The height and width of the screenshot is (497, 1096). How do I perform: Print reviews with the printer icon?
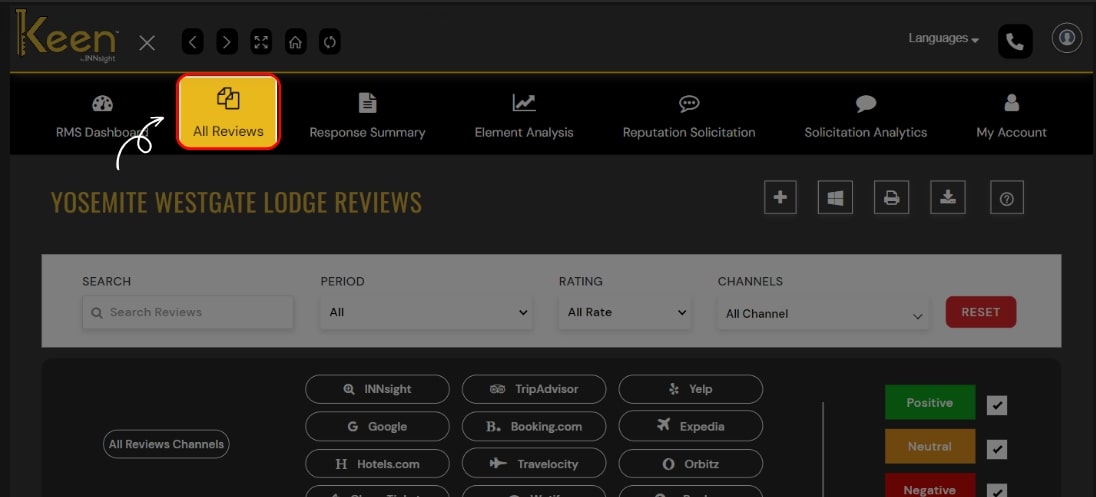[x=891, y=198]
